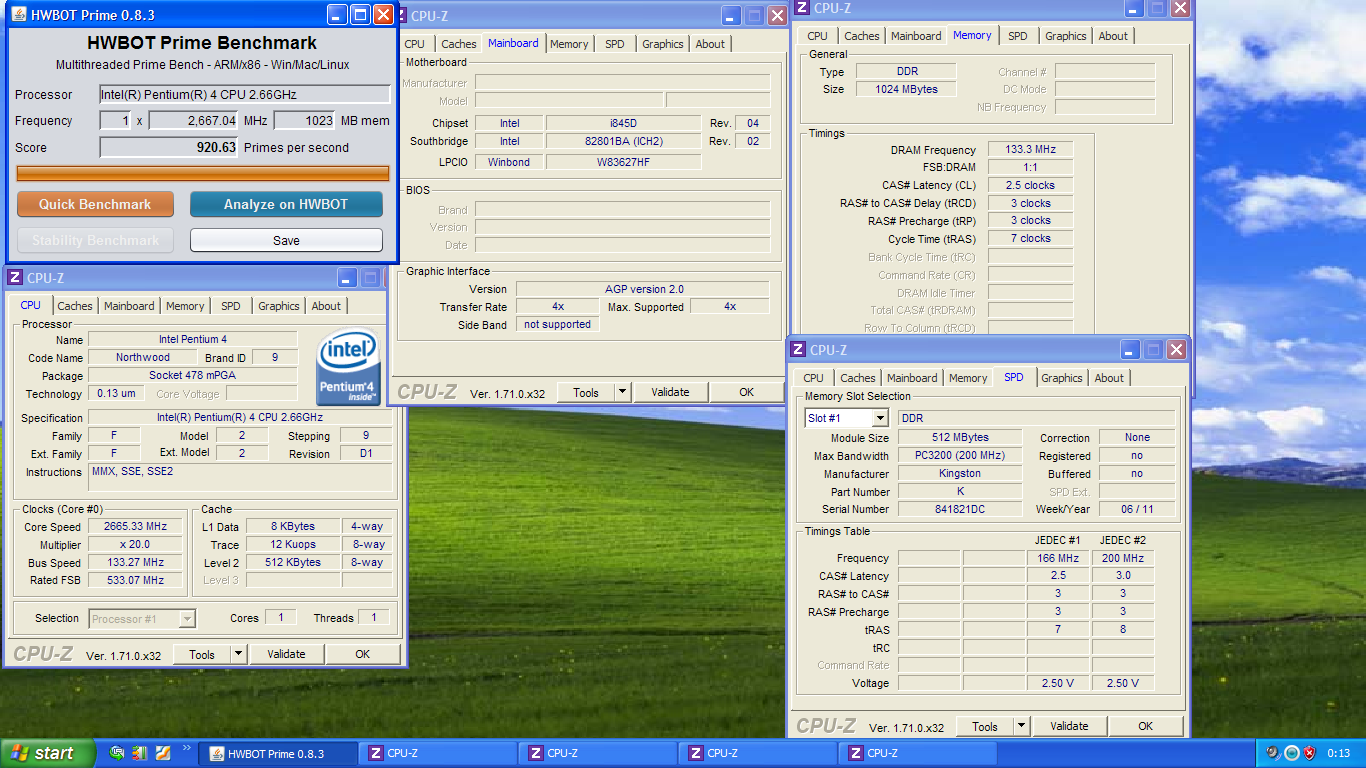Click OK in the CPU-Z SPD window

tap(1145, 726)
